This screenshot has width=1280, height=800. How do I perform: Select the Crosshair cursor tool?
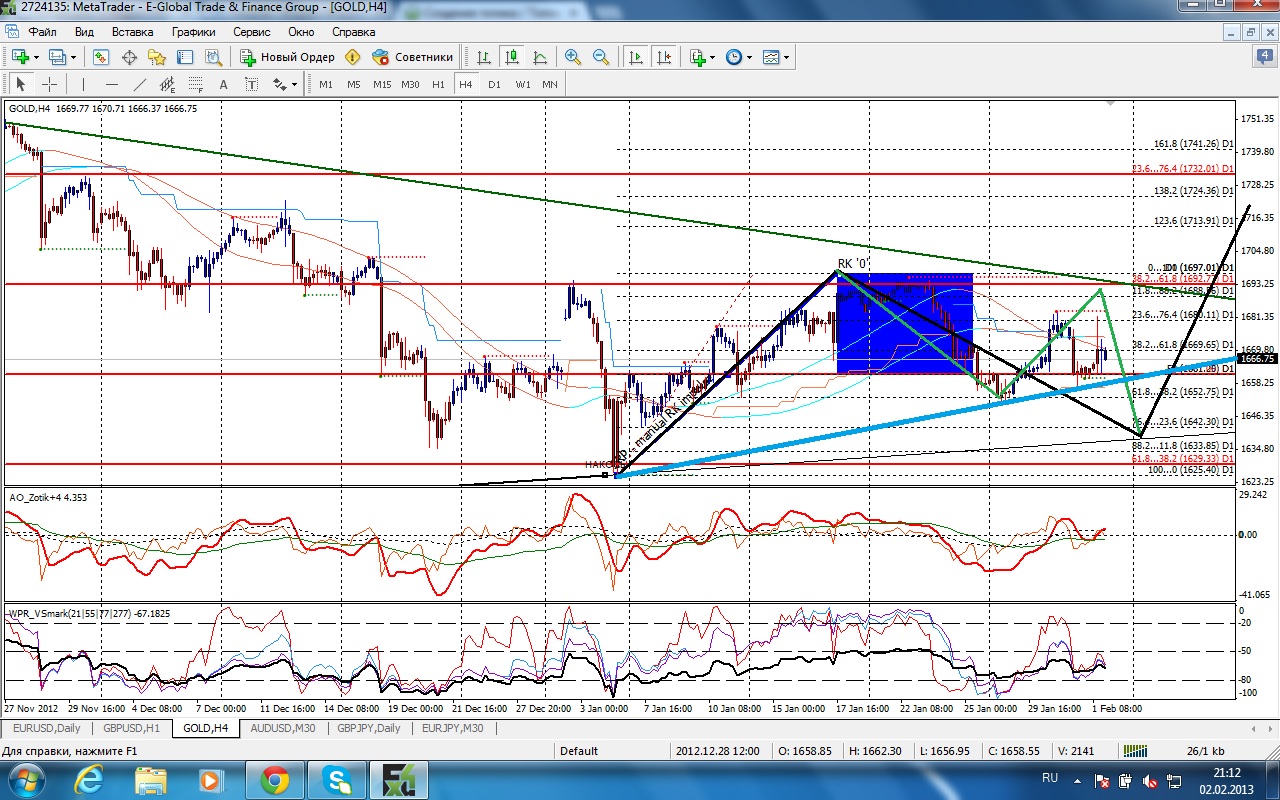coord(48,85)
